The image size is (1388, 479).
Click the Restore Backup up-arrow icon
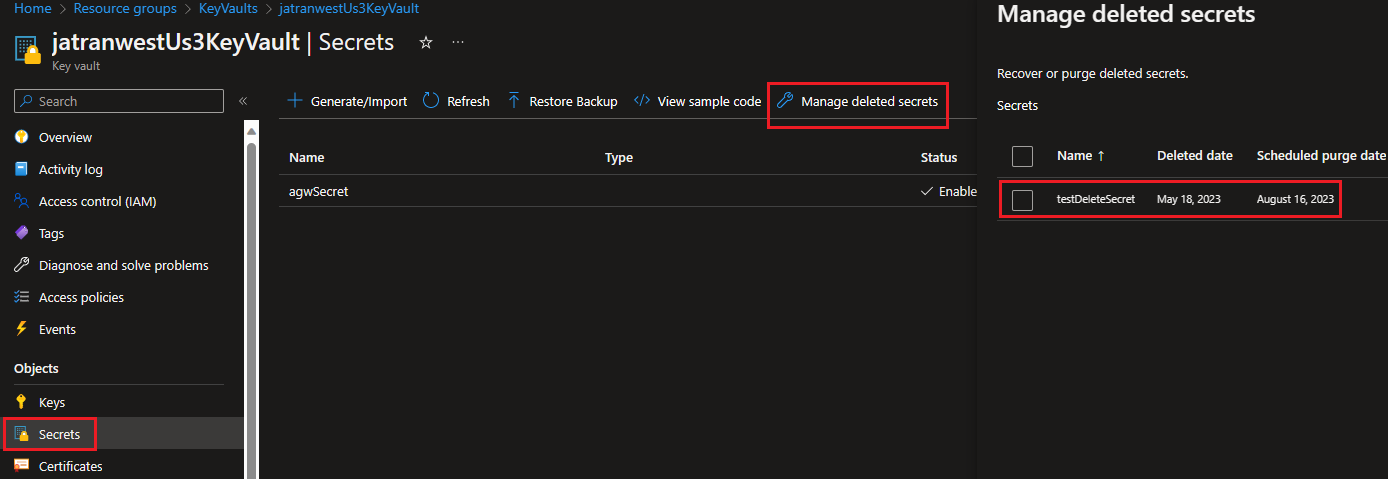tap(514, 101)
